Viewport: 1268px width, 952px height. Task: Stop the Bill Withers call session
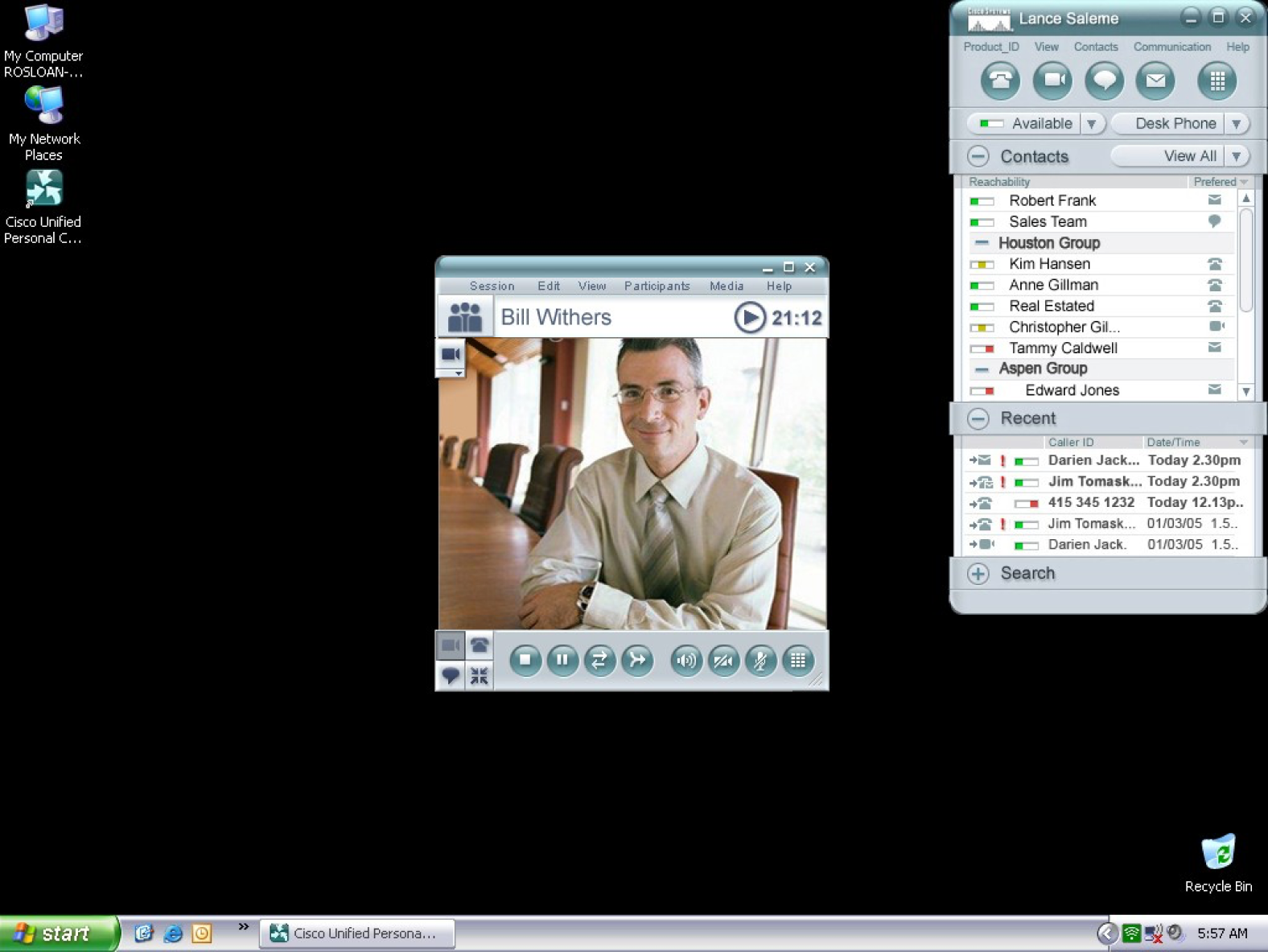pyautogui.click(x=525, y=661)
